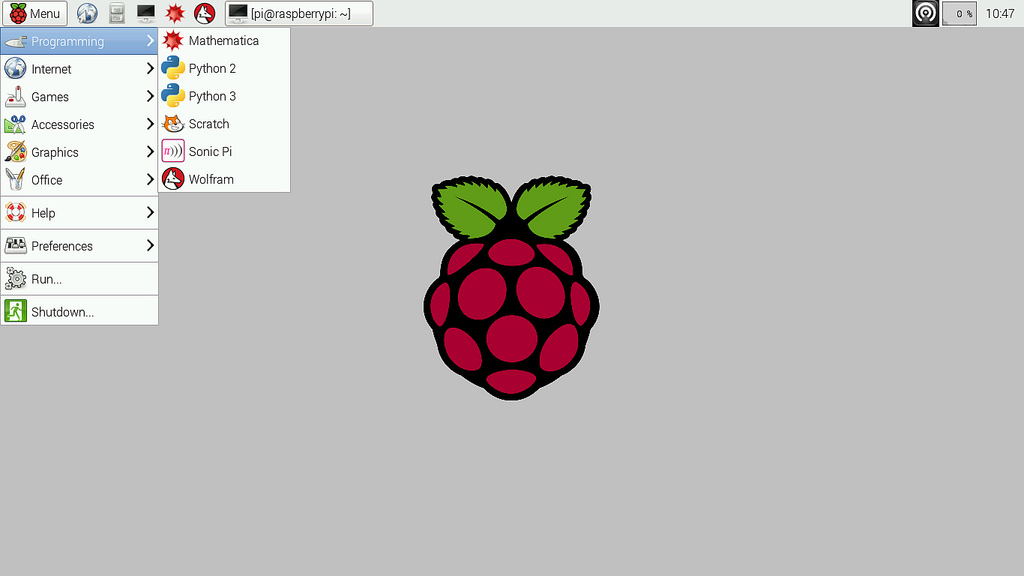
Task: Launch Scratch from the Programming submenu
Action: (207, 123)
